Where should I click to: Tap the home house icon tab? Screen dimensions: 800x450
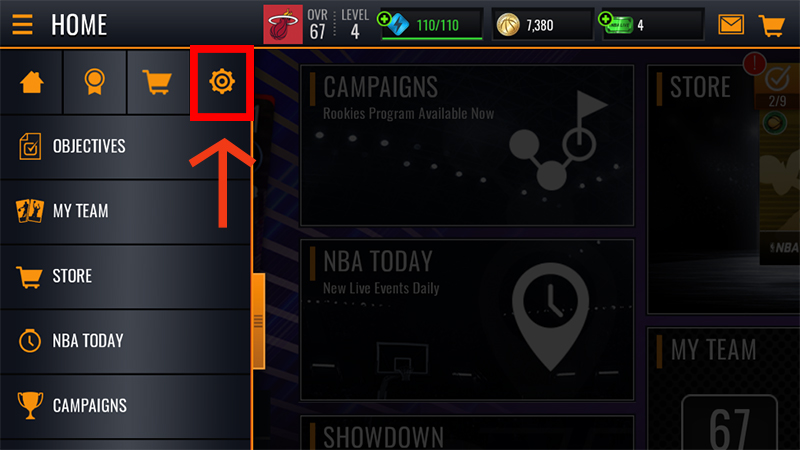point(32,82)
